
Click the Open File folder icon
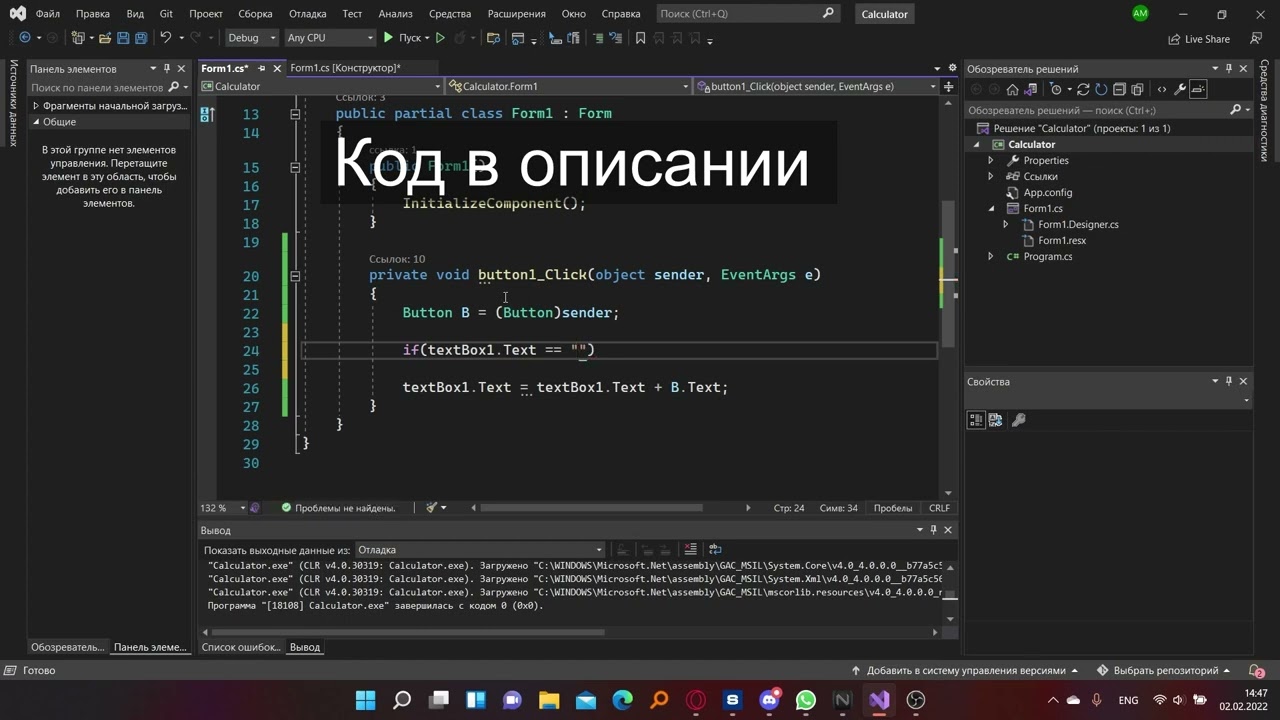coord(104,38)
